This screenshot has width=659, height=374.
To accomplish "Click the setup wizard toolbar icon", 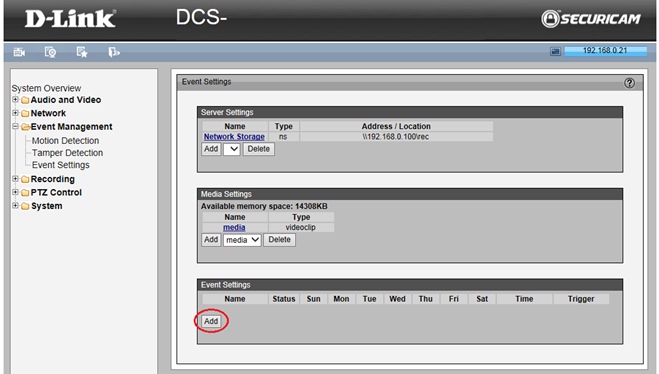I will coord(50,52).
